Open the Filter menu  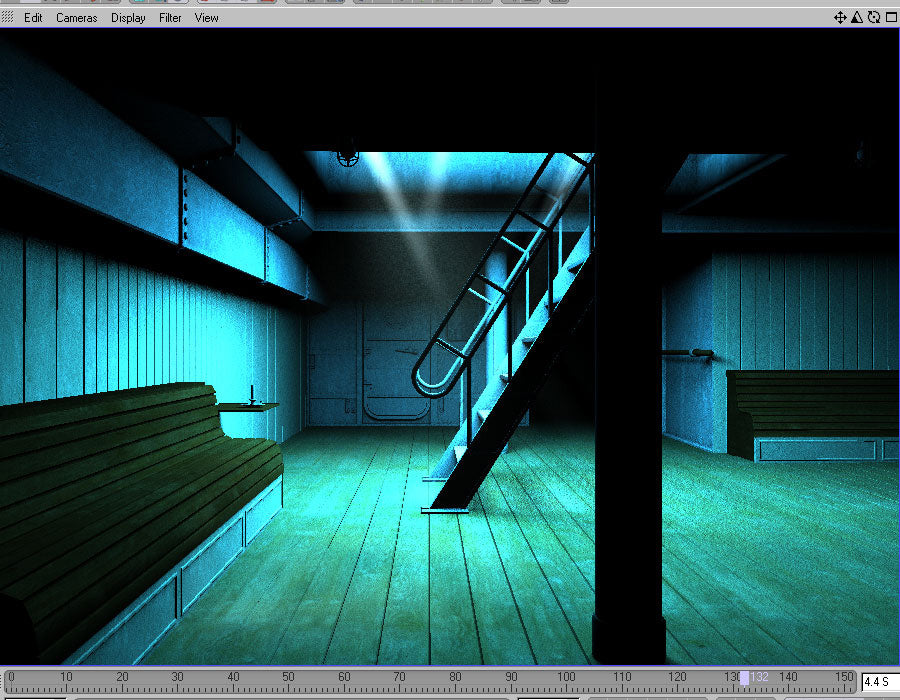[x=169, y=17]
